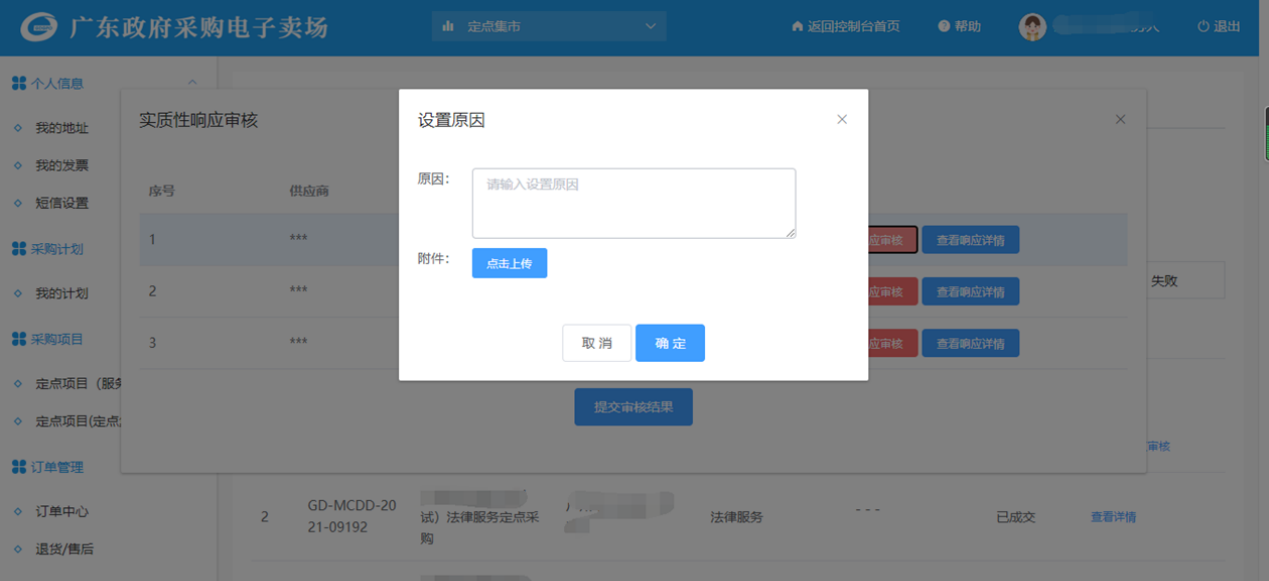The image size is (1269, 581).
Task: Click the 点击上传 attachment button
Action: point(509,264)
